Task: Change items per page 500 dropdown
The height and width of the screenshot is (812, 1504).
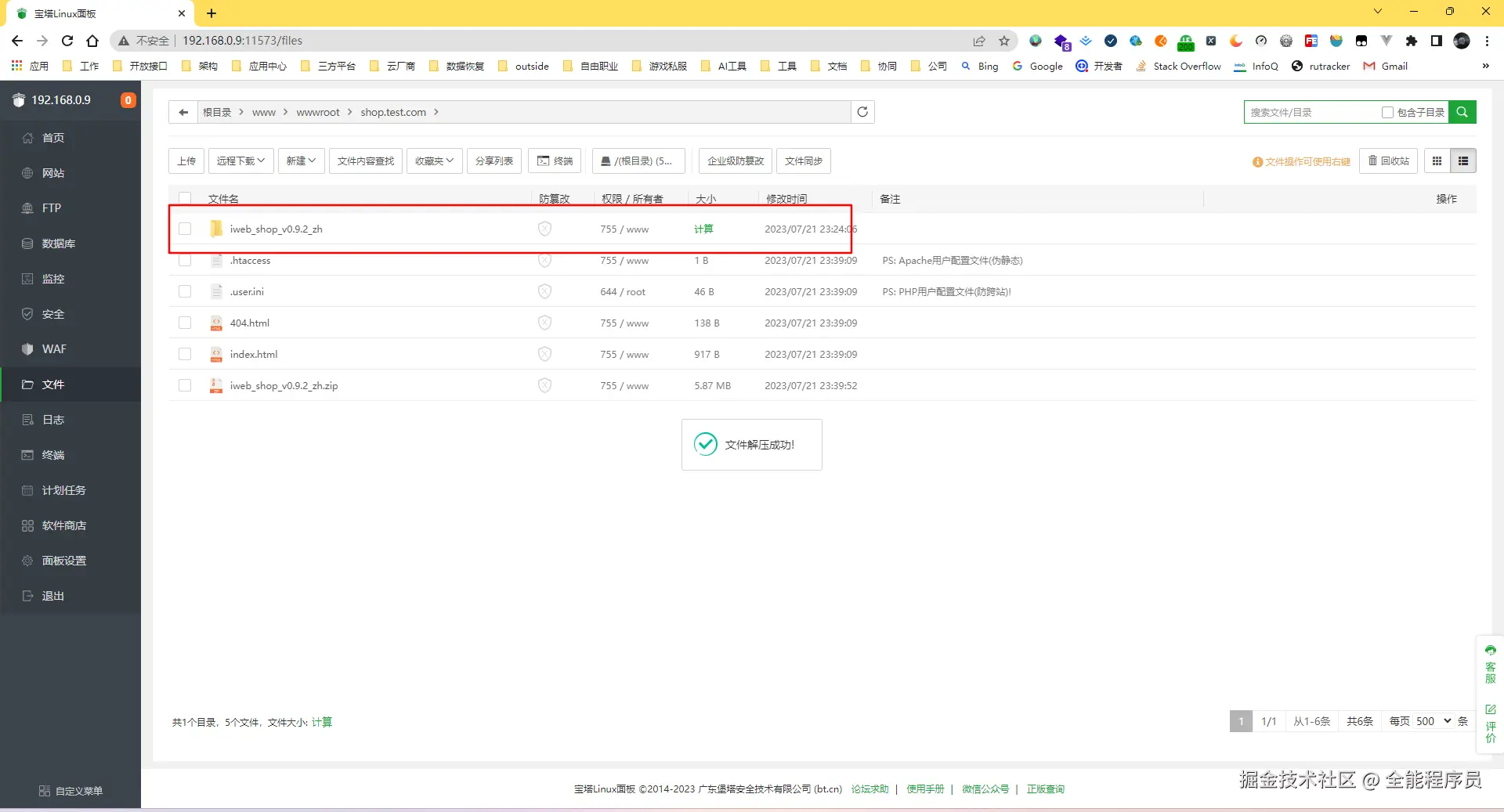Action: (x=1433, y=721)
